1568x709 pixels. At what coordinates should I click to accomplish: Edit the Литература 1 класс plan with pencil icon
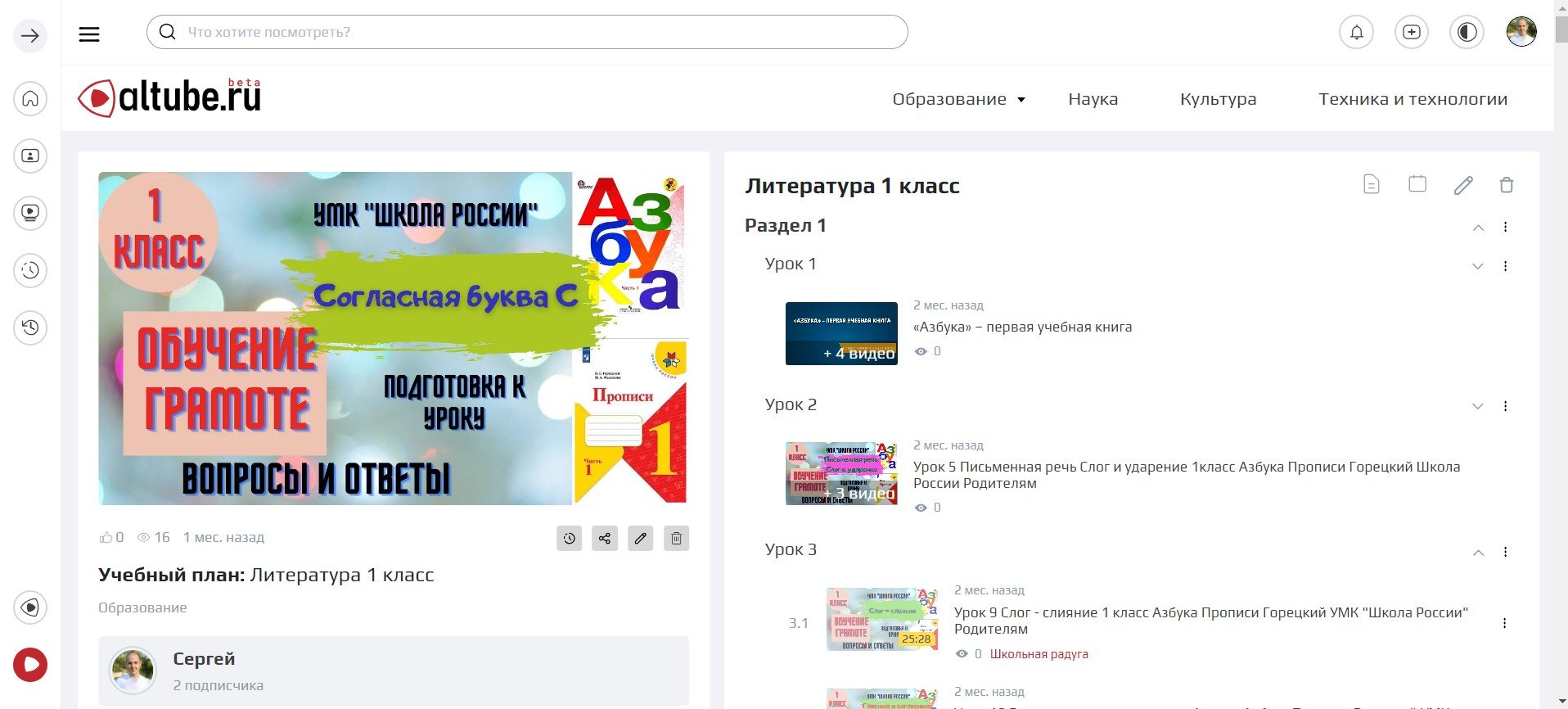(x=1463, y=185)
